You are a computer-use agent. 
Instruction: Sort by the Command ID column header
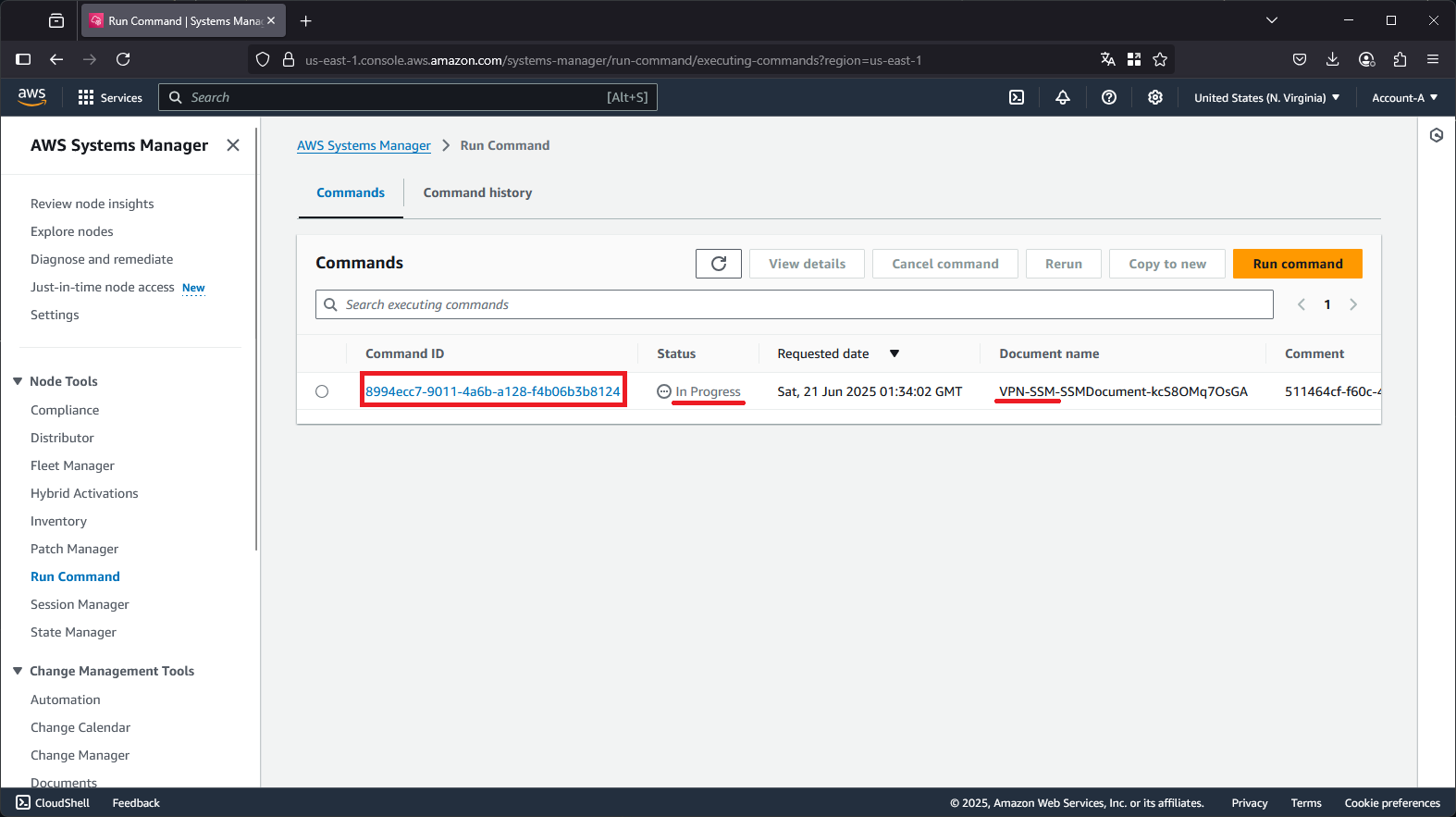[404, 353]
